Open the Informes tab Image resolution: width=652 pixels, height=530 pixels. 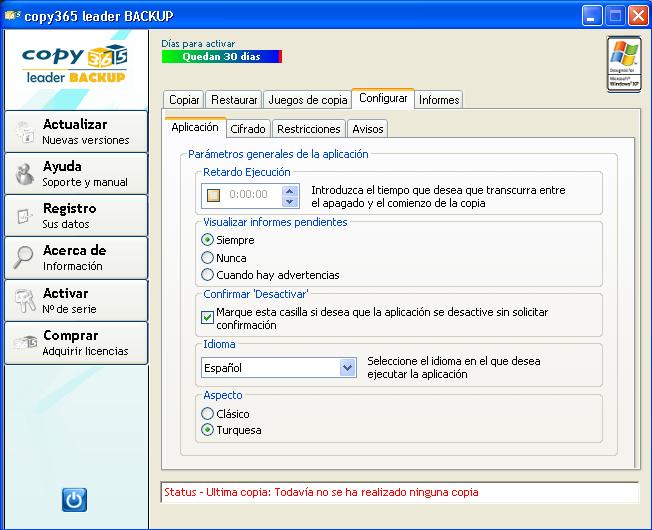439,100
